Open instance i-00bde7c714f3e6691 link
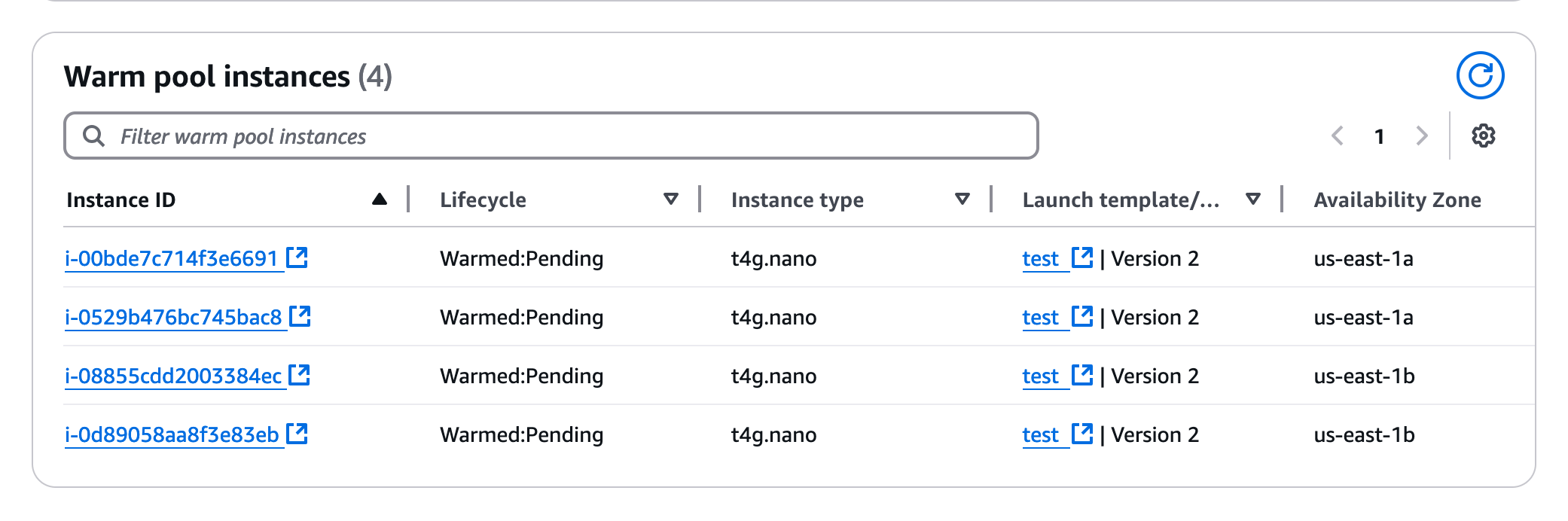 coord(172,259)
